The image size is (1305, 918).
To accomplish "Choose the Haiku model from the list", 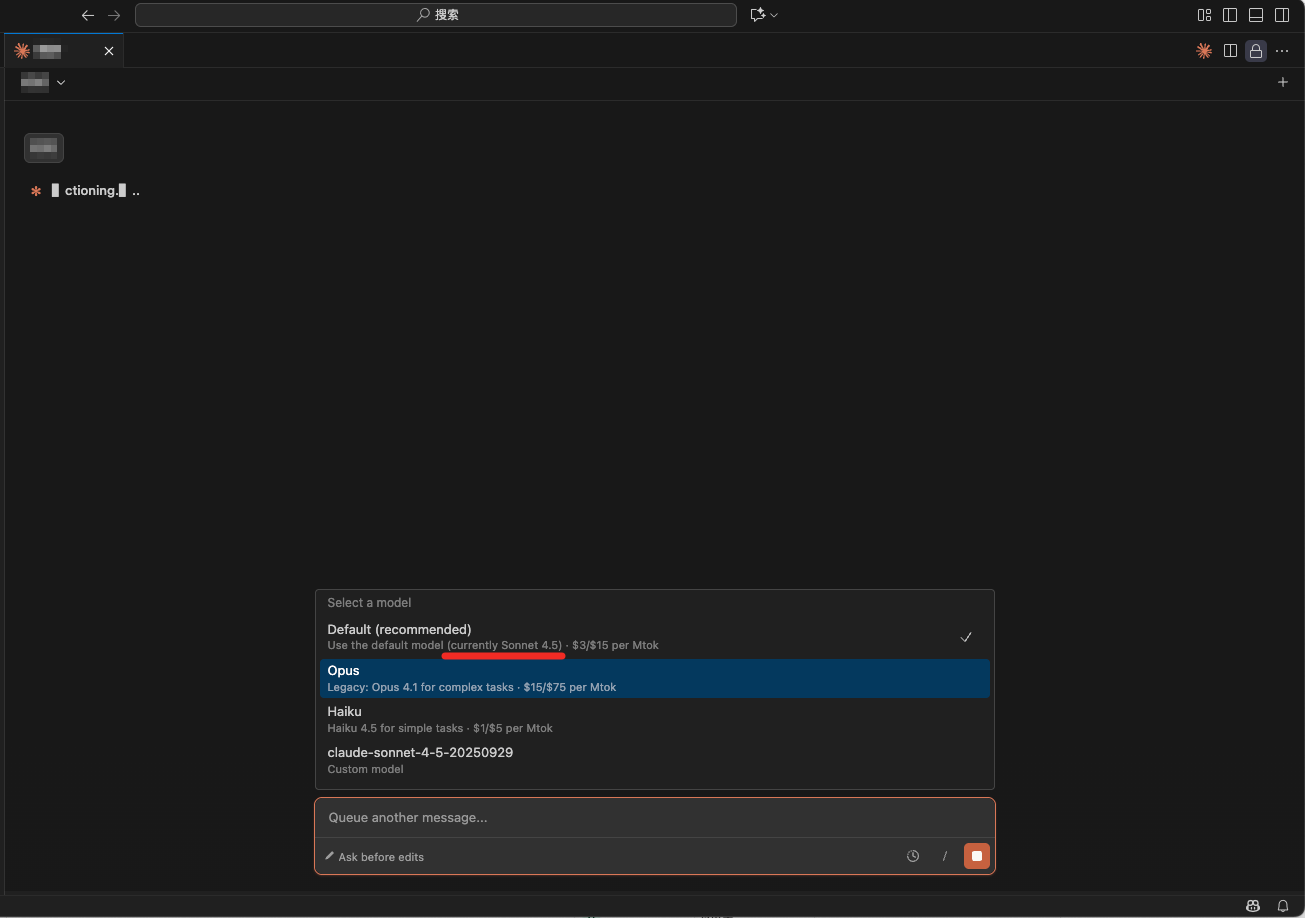I will click(654, 719).
